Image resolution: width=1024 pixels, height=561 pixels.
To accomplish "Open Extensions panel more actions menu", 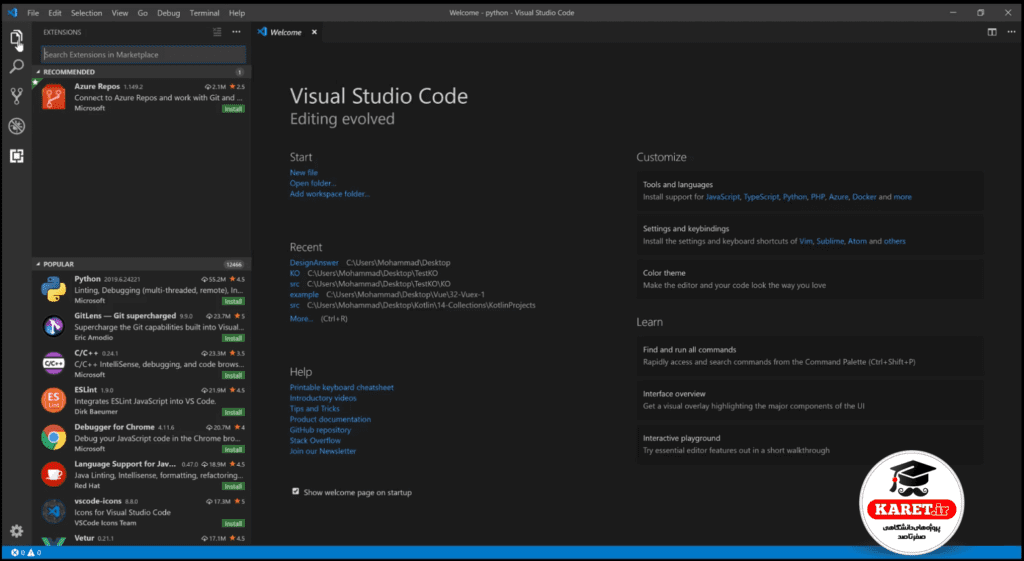I will point(236,32).
